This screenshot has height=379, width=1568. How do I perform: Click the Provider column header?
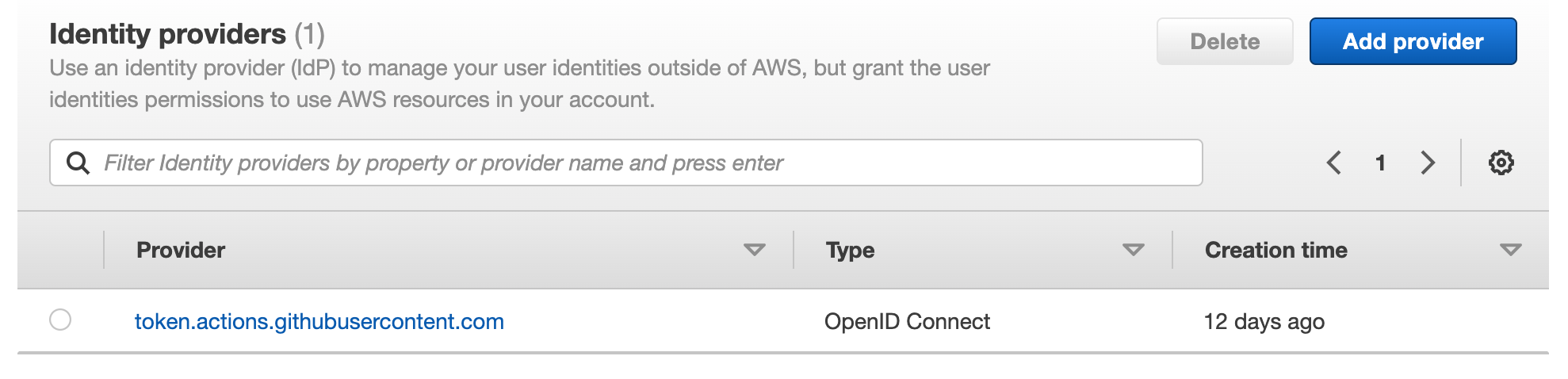coord(181,251)
